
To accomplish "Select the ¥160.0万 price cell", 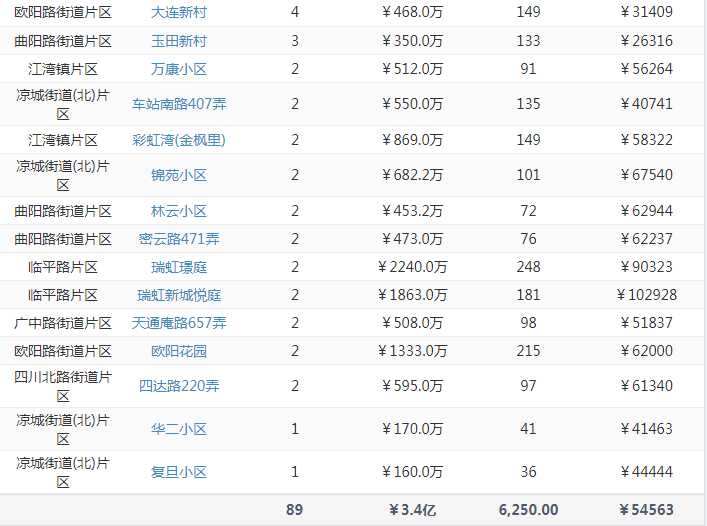I will tap(413, 472).
